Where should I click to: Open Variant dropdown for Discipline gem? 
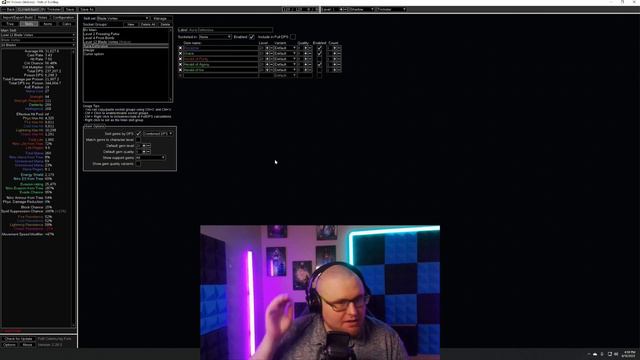tap(285, 48)
